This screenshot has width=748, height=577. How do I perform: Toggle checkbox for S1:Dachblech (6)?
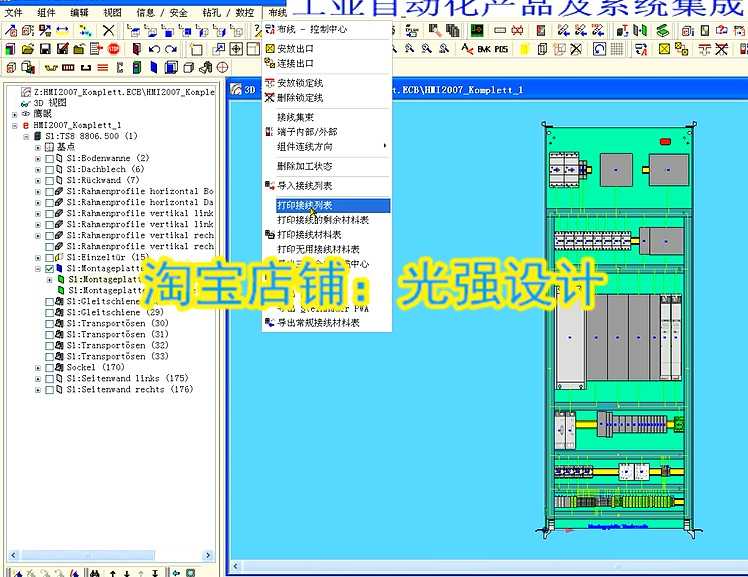50,169
